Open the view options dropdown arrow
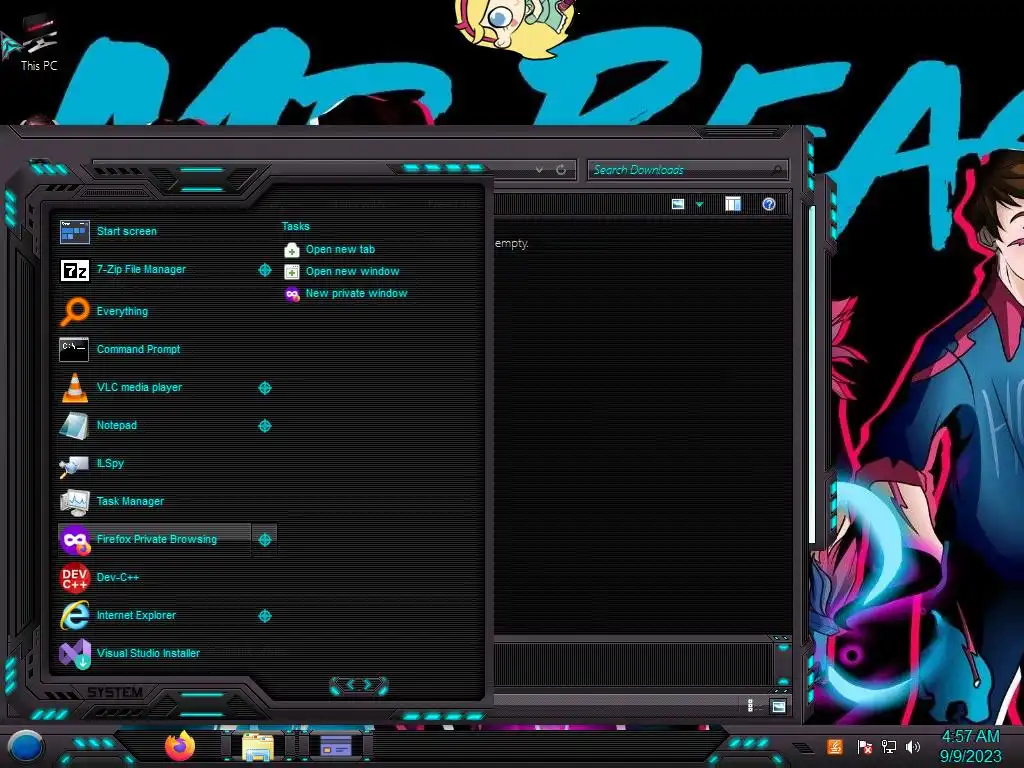This screenshot has width=1024, height=768. [699, 205]
